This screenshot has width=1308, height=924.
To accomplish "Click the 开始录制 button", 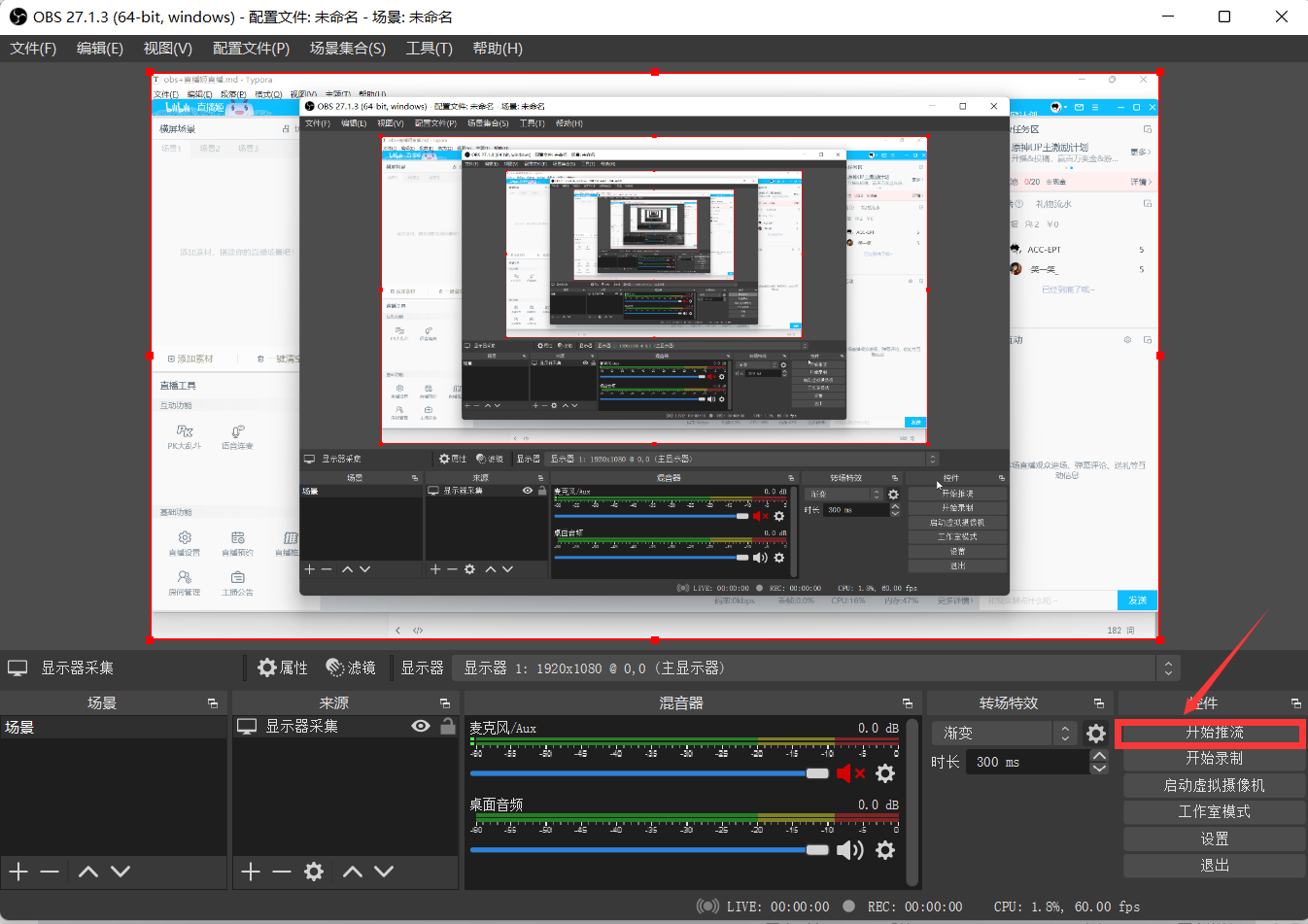I will (1214, 758).
